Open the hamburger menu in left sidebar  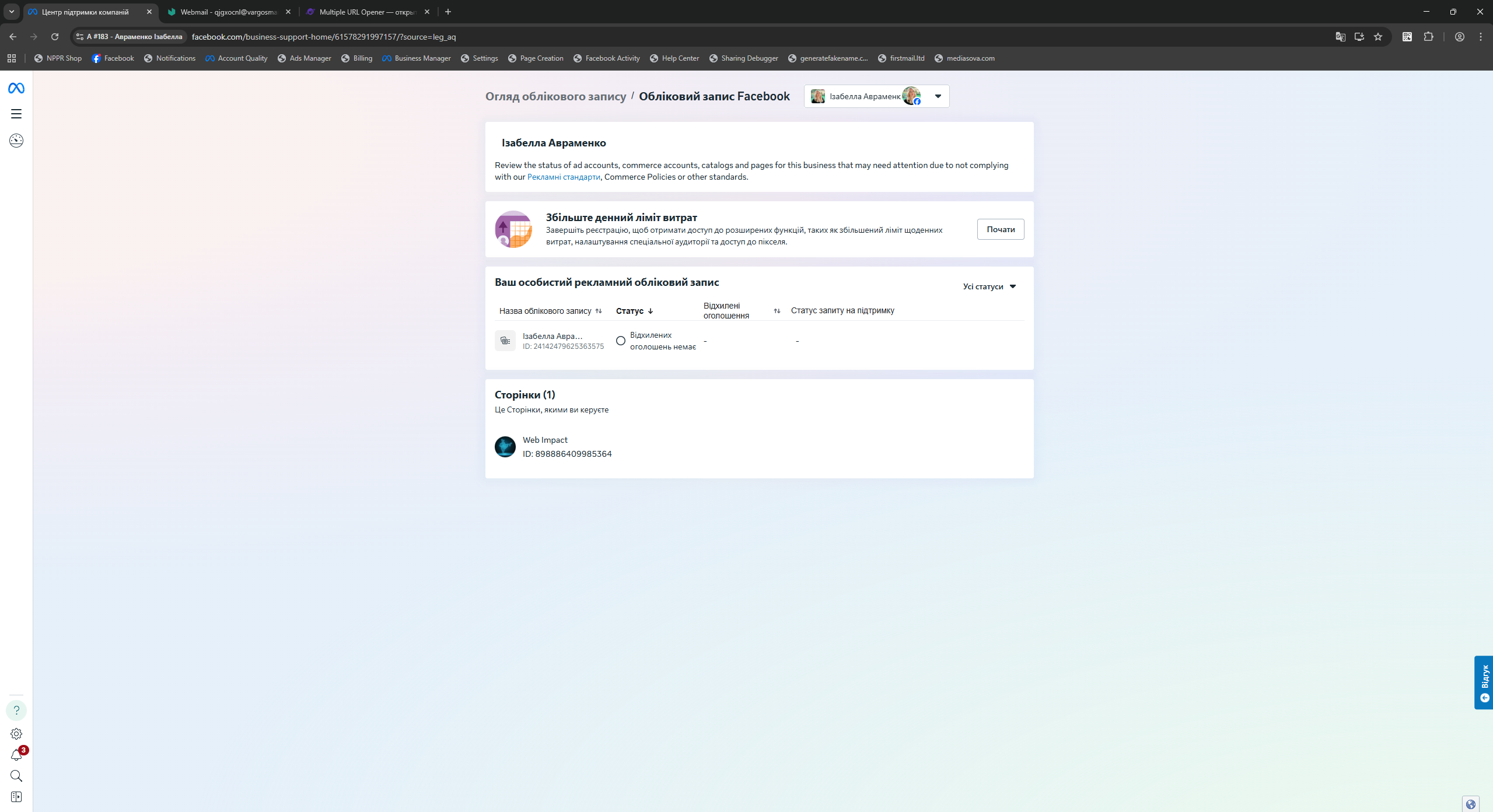16,114
